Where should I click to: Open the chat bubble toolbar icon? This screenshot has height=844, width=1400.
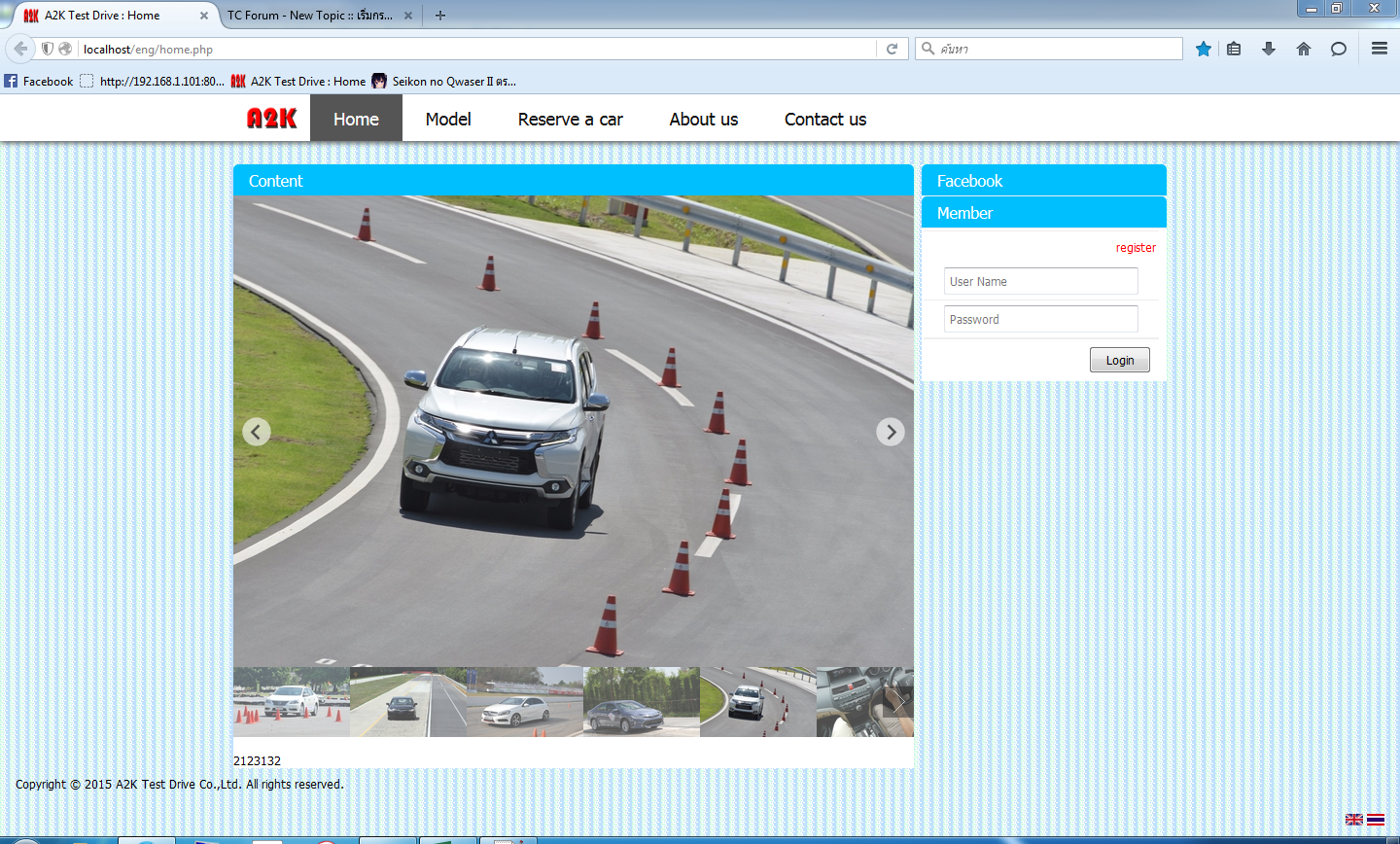pos(1339,49)
